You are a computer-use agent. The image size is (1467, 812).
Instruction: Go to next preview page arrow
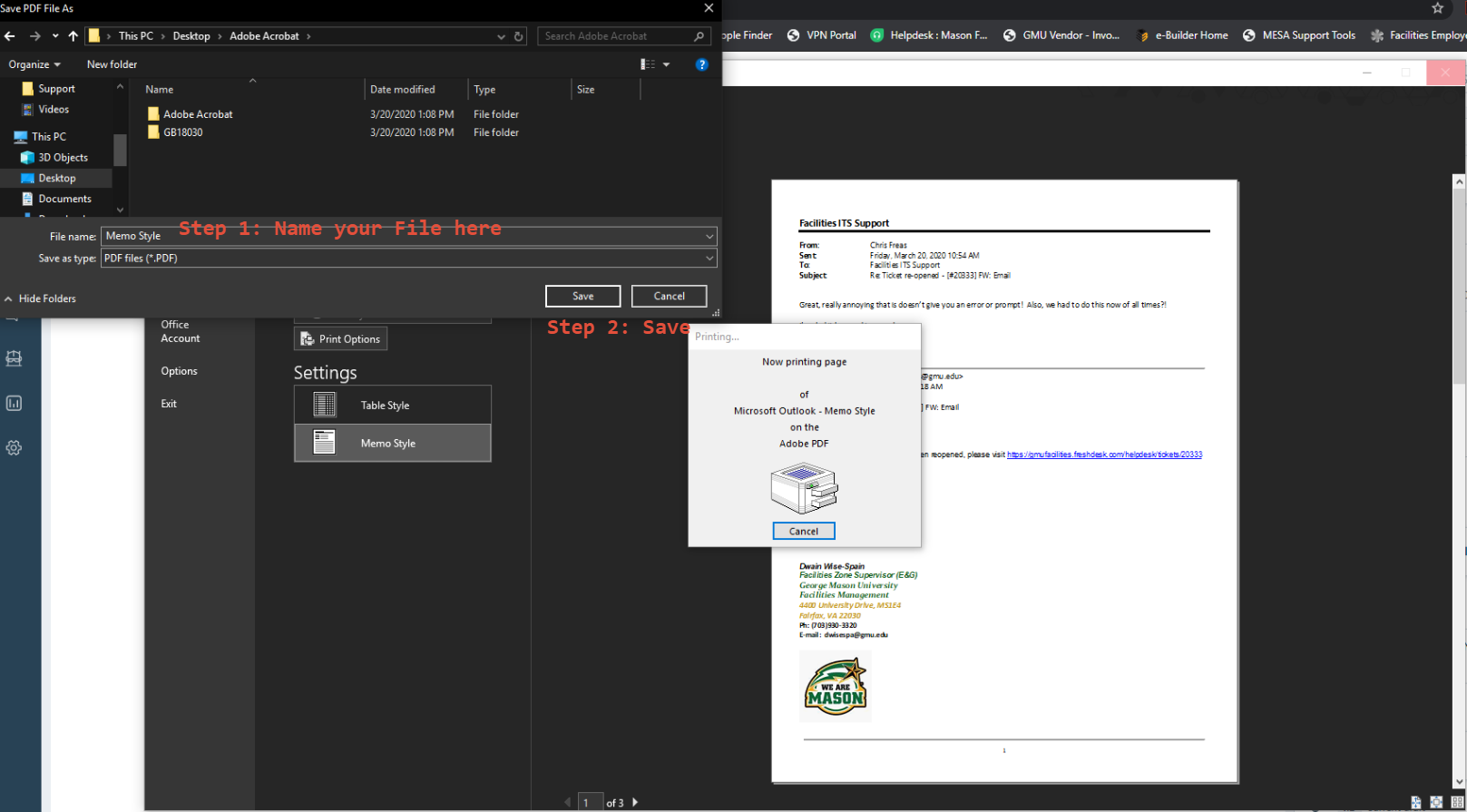pos(635,802)
